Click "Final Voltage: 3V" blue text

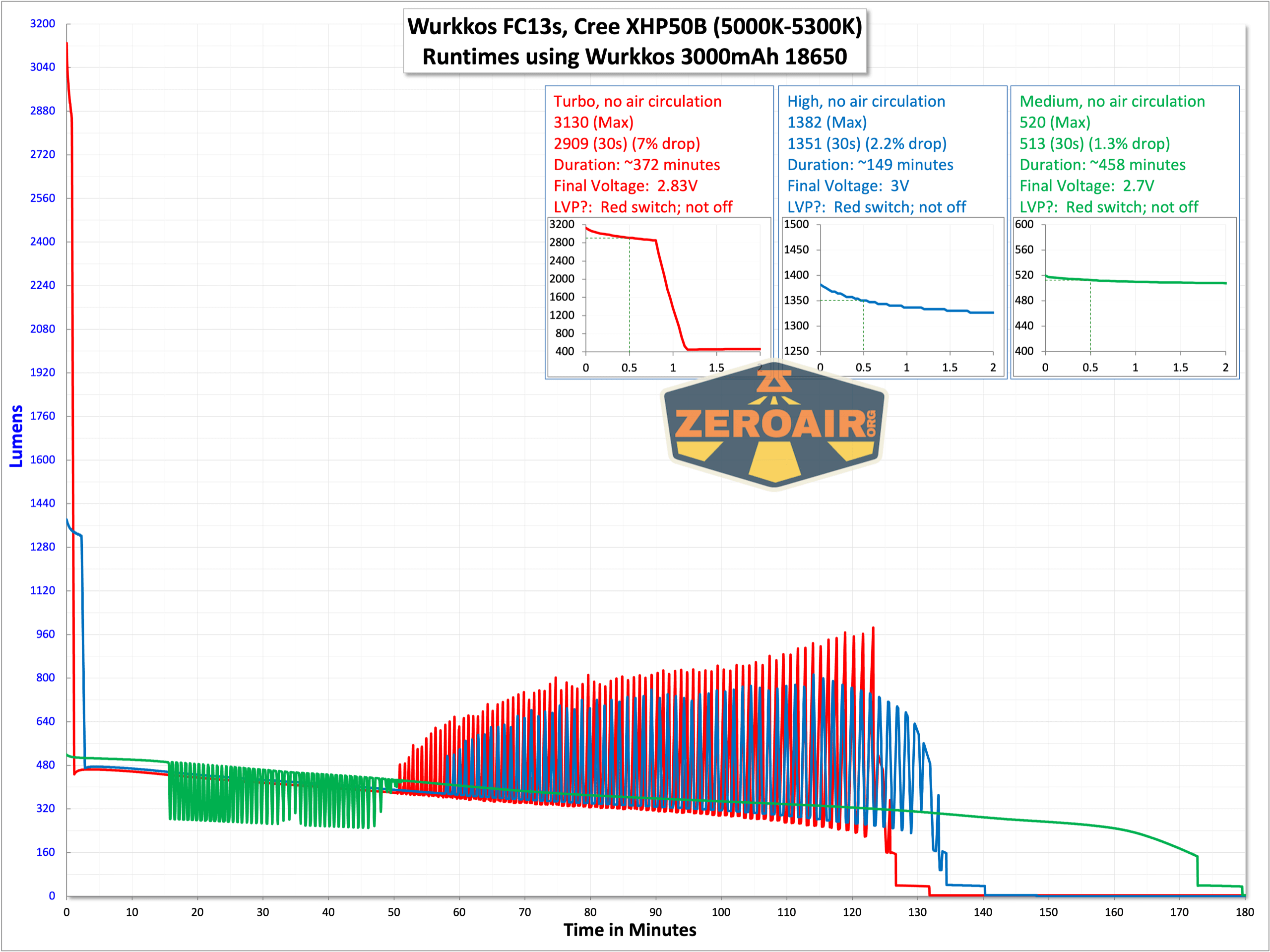pyautogui.click(x=848, y=186)
